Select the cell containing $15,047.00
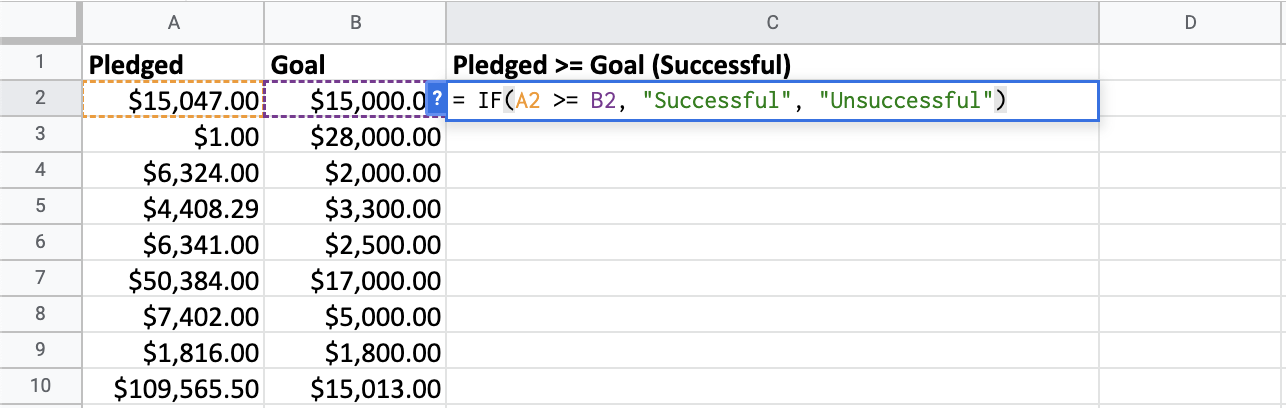This screenshot has width=1286, height=408. pyautogui.click(x=173, y=101)
